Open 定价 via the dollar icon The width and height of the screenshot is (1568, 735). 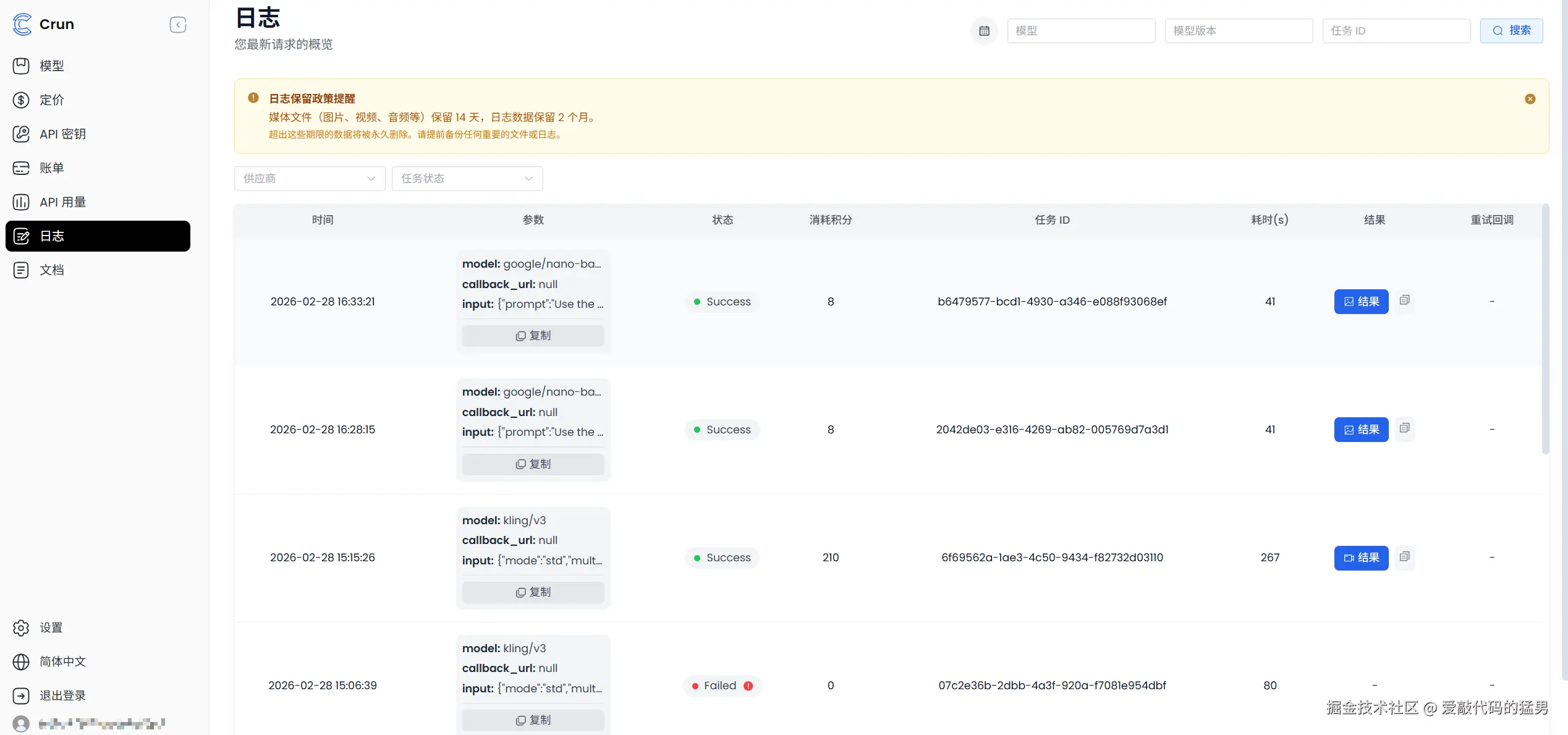(22, 100)
